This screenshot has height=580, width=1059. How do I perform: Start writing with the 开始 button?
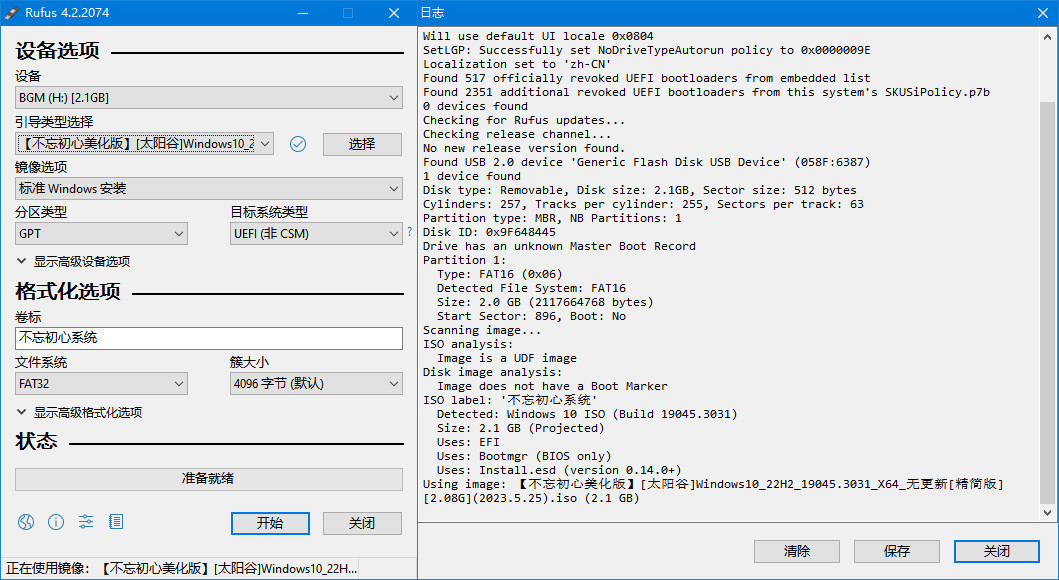pos(271,523)
